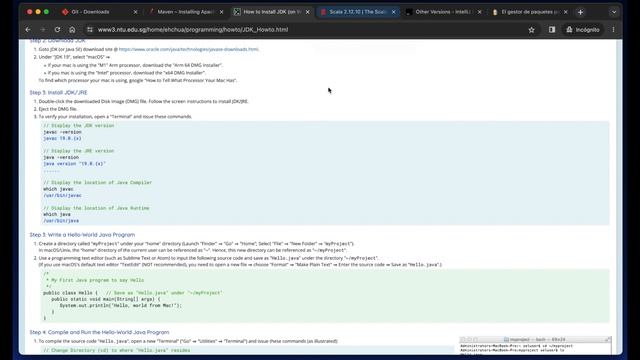Screen dimensions: 640x360
Task: Close the Git - Downloads tab
Action: tap(136, 12)
